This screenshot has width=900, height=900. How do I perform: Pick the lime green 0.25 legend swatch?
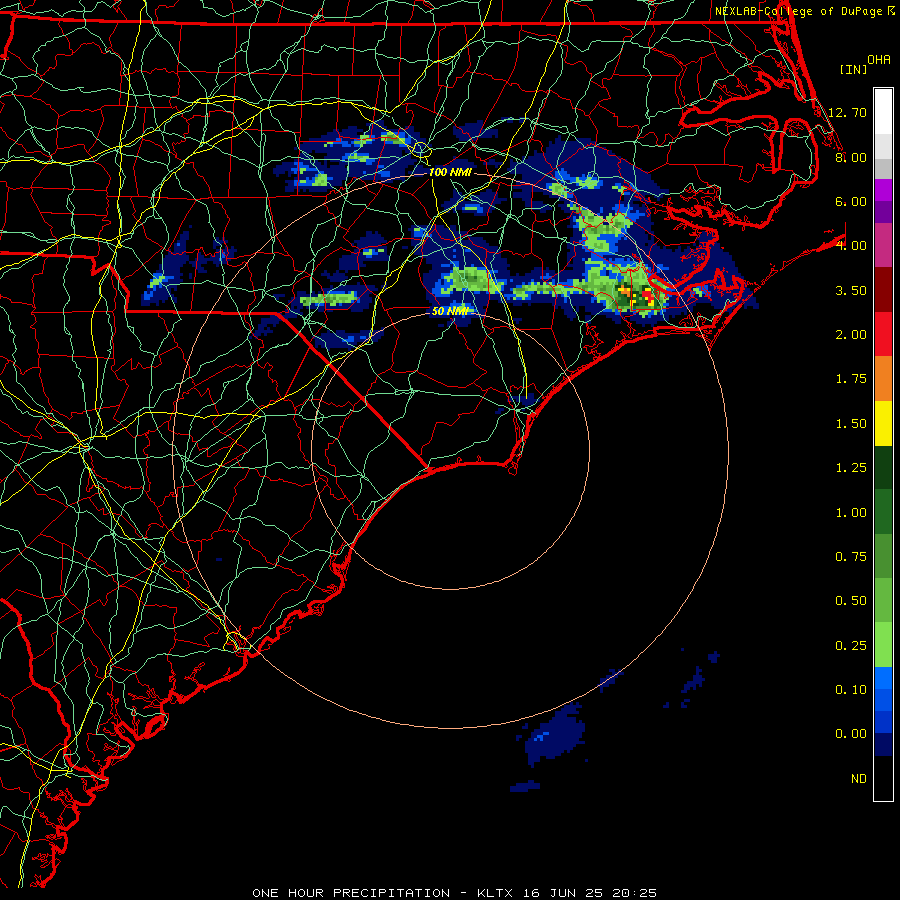pos(883,645)
